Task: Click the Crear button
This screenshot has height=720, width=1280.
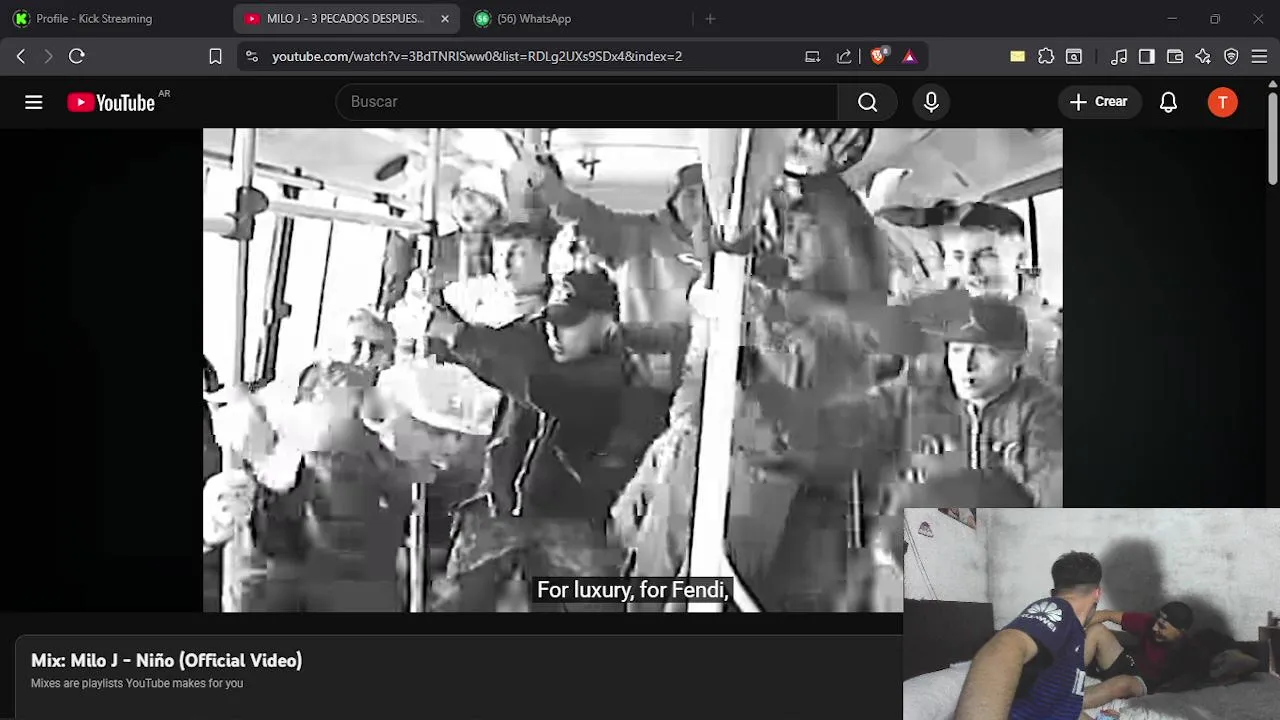Action: click(1099, 102)
